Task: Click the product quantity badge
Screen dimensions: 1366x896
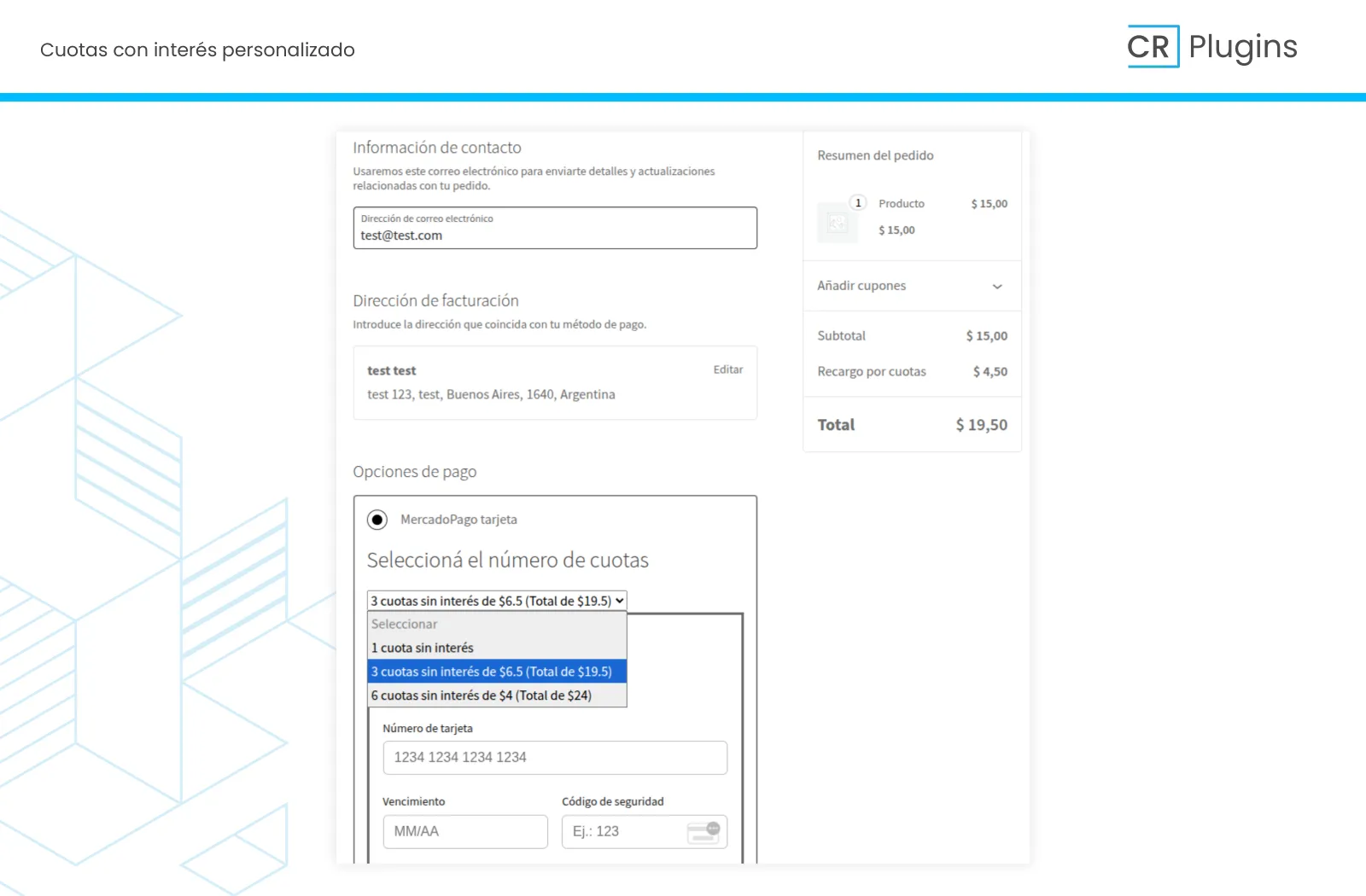Action: [858, 203]
